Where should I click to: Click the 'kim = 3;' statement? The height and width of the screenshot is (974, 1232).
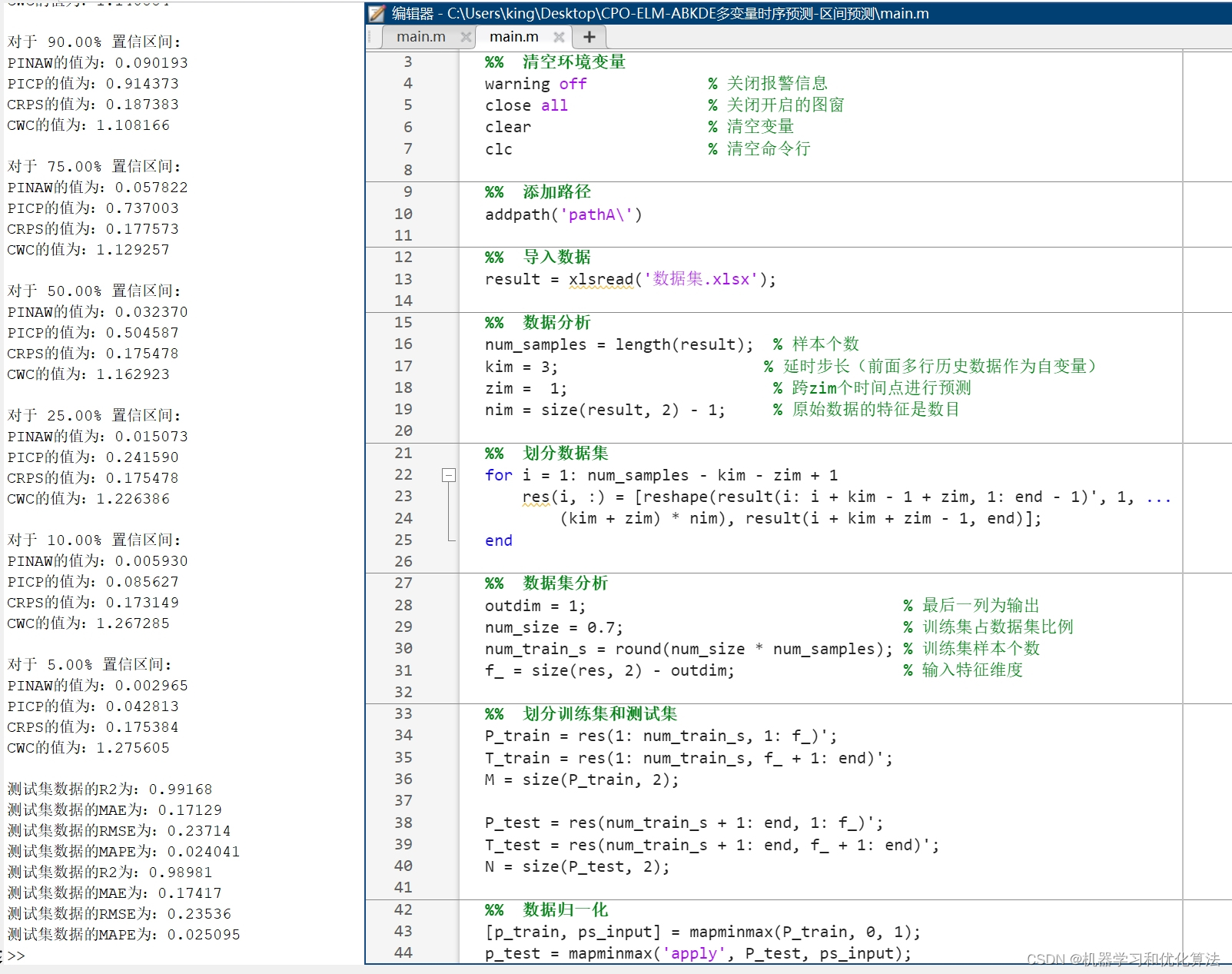[522, 367]
